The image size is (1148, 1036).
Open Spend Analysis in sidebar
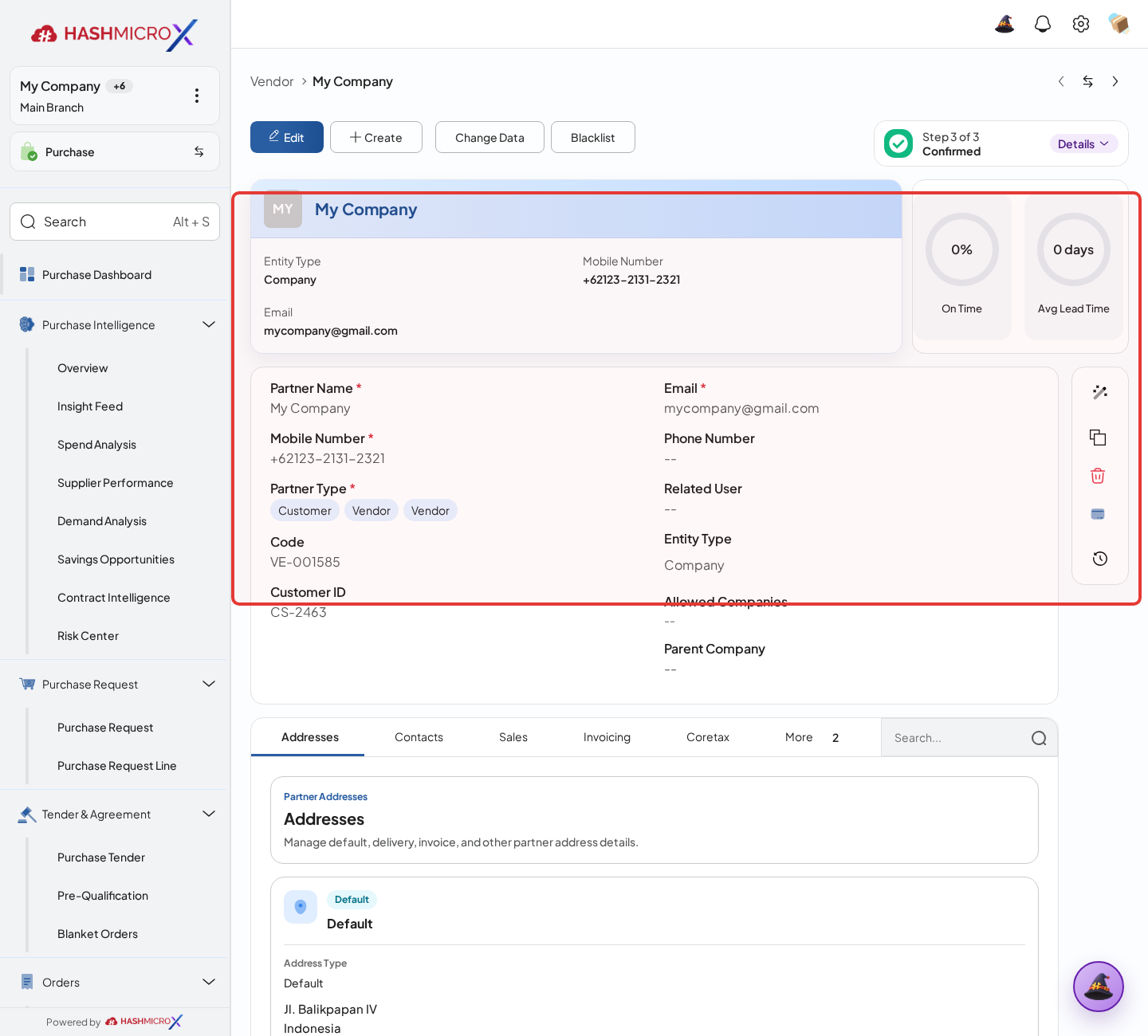coord(96,445)
